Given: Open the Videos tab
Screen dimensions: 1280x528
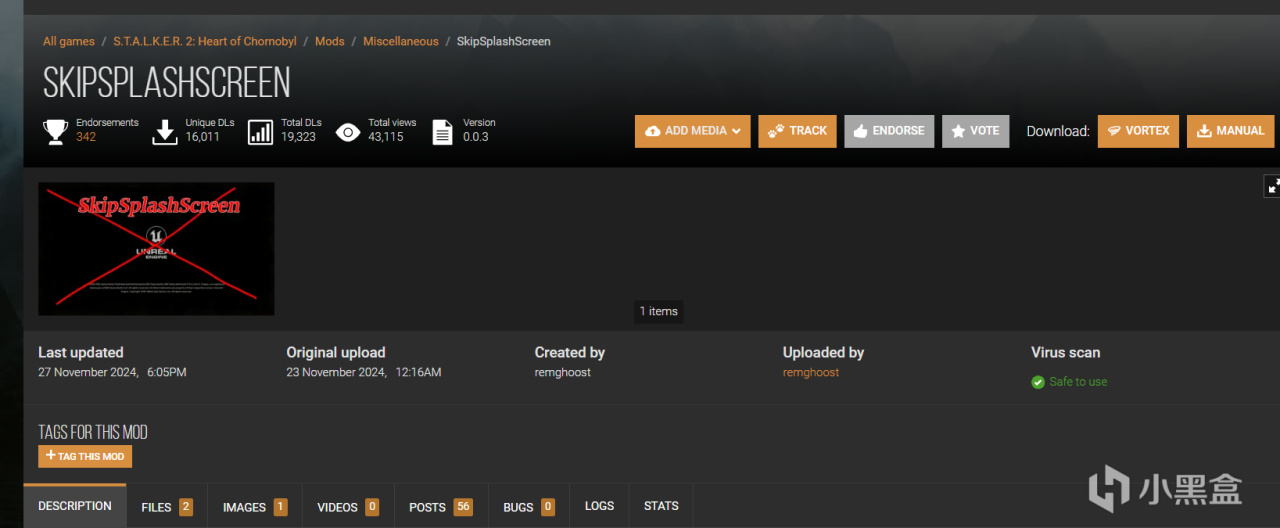Looking at the screenshot, I should [x=348, y=507].
